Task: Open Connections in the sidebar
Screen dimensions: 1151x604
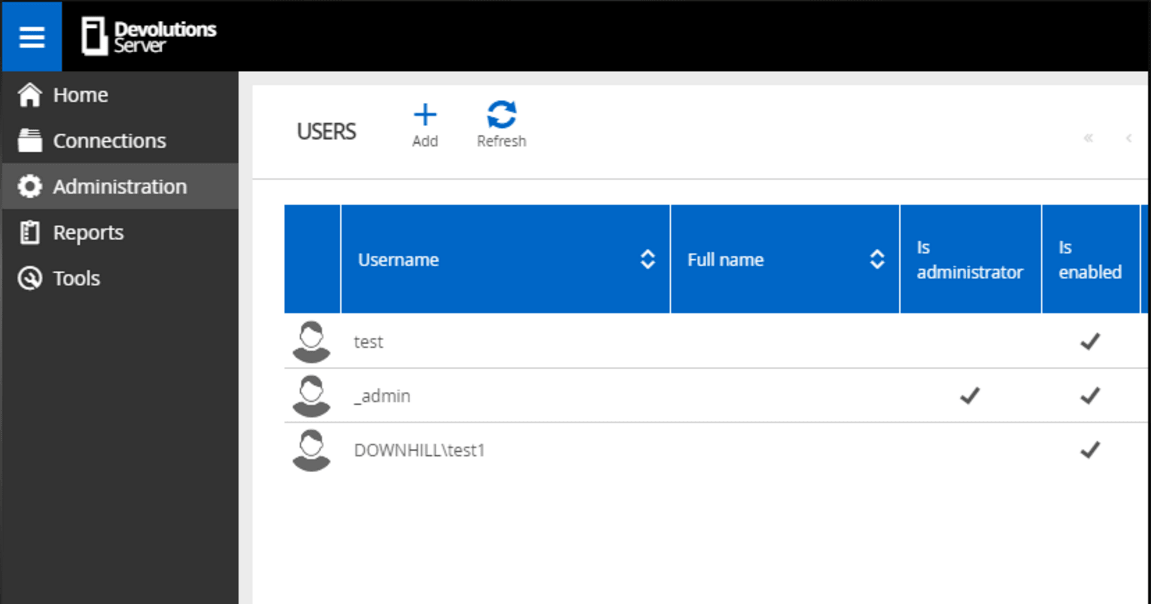Action: pos(109,141)
